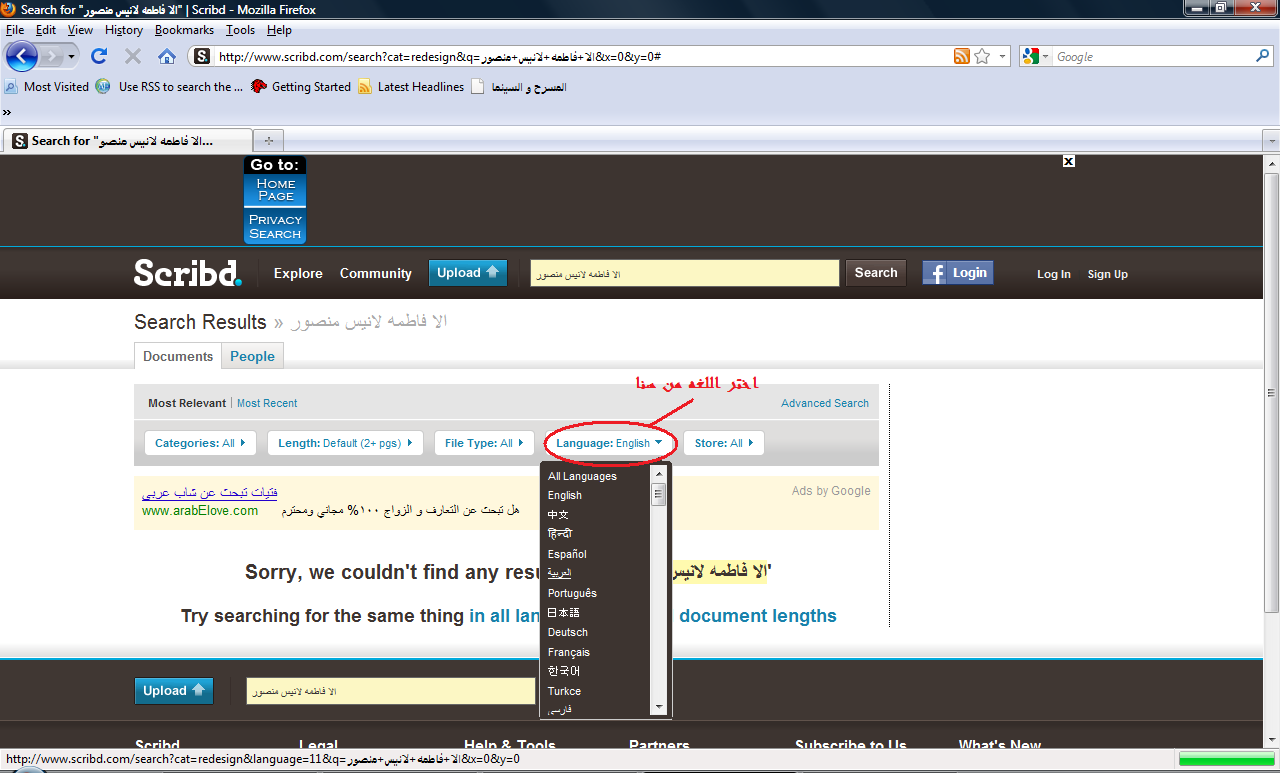Switch to the People tab

[252, 356]
